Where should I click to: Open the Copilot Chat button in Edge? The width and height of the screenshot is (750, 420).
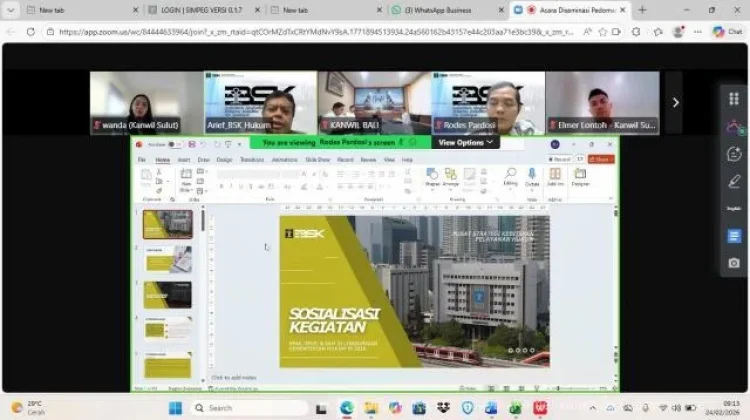[727, 32]
